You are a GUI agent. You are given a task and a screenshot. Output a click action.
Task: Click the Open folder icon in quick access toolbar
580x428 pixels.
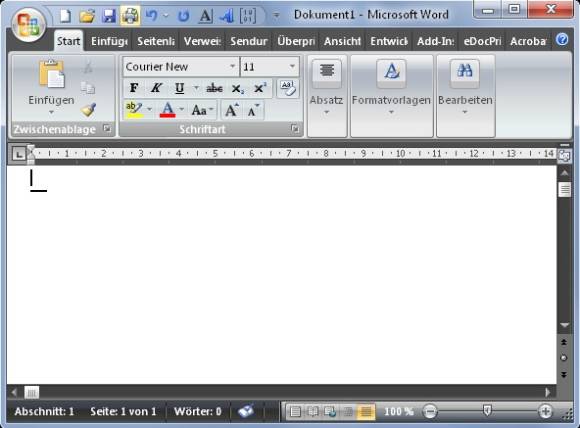click(87, 16)
